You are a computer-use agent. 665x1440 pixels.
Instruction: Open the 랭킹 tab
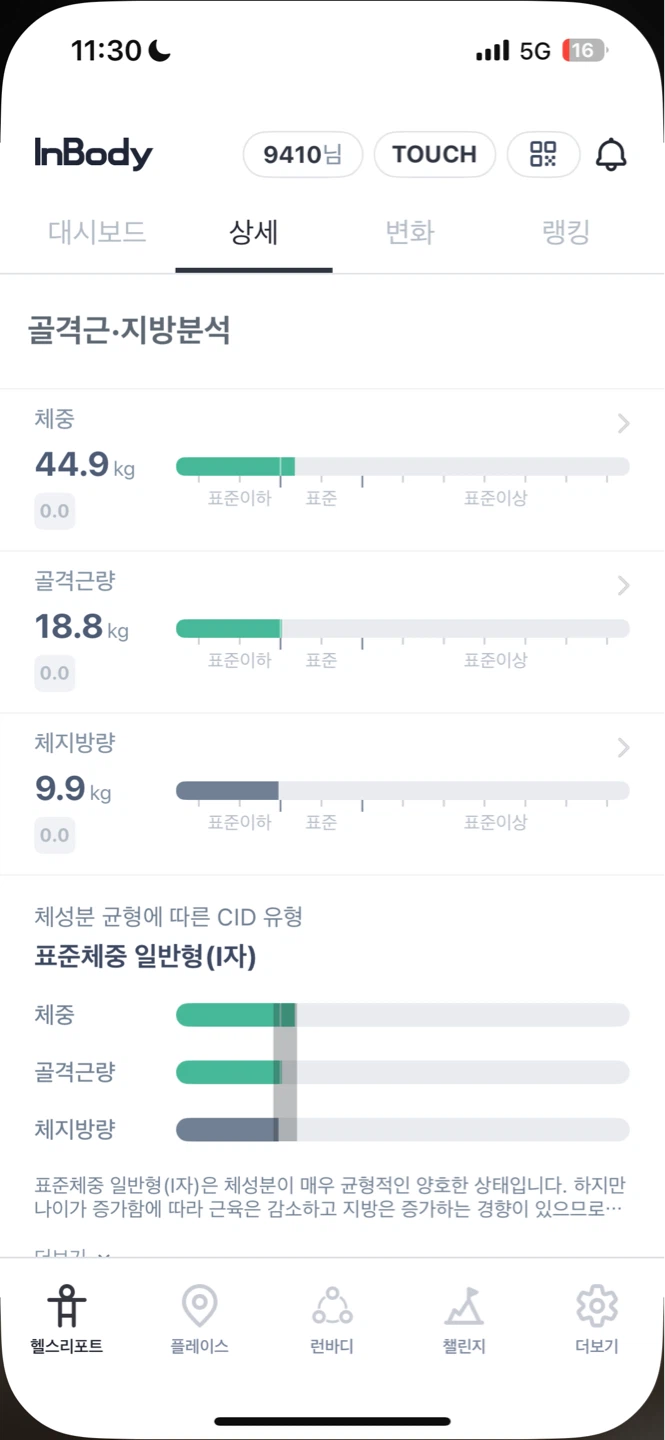pyautogui.click(x=566, y=233)
